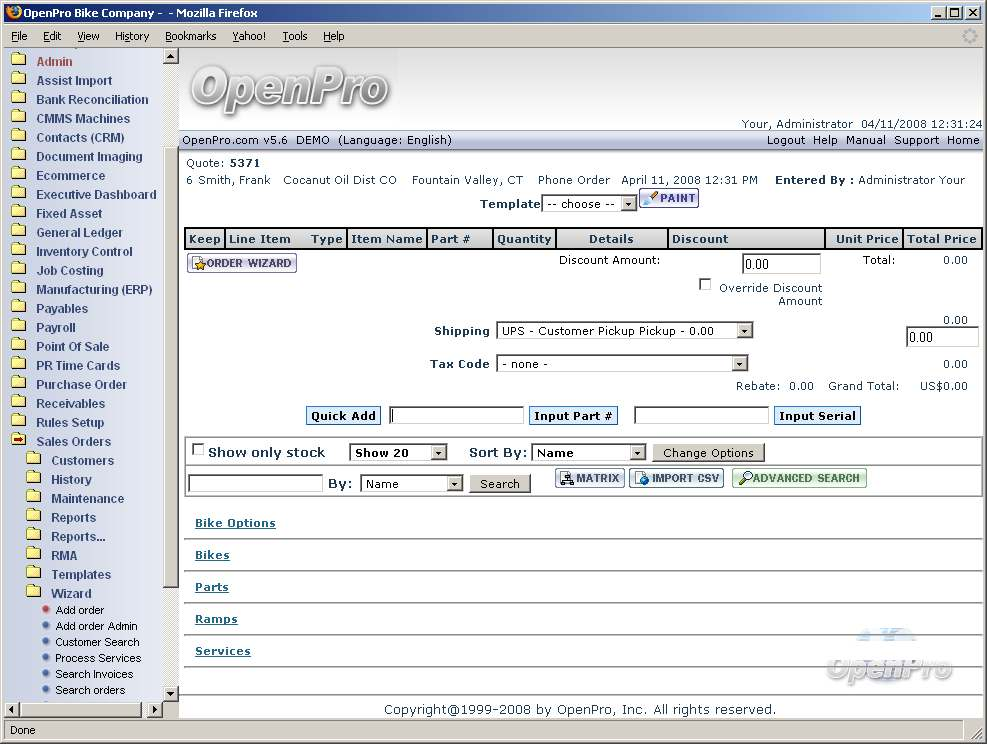987x744 pixels.
Task: Open the Bookmarks menu
Action: click(x=190, y=36)
